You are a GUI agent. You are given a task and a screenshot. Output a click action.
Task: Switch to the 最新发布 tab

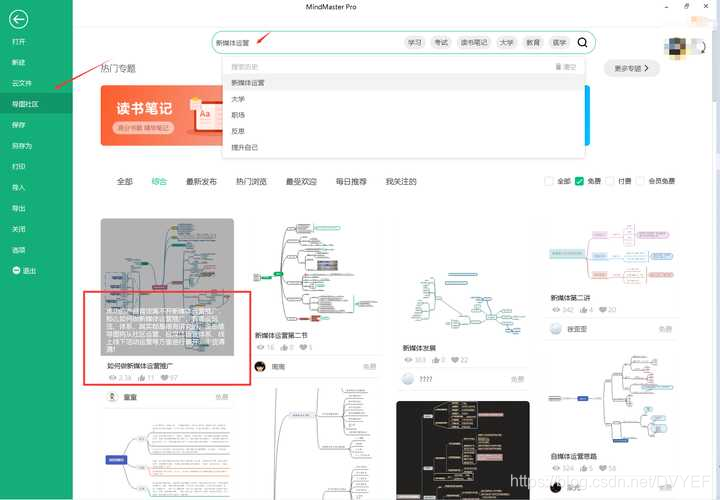point(201,181)
